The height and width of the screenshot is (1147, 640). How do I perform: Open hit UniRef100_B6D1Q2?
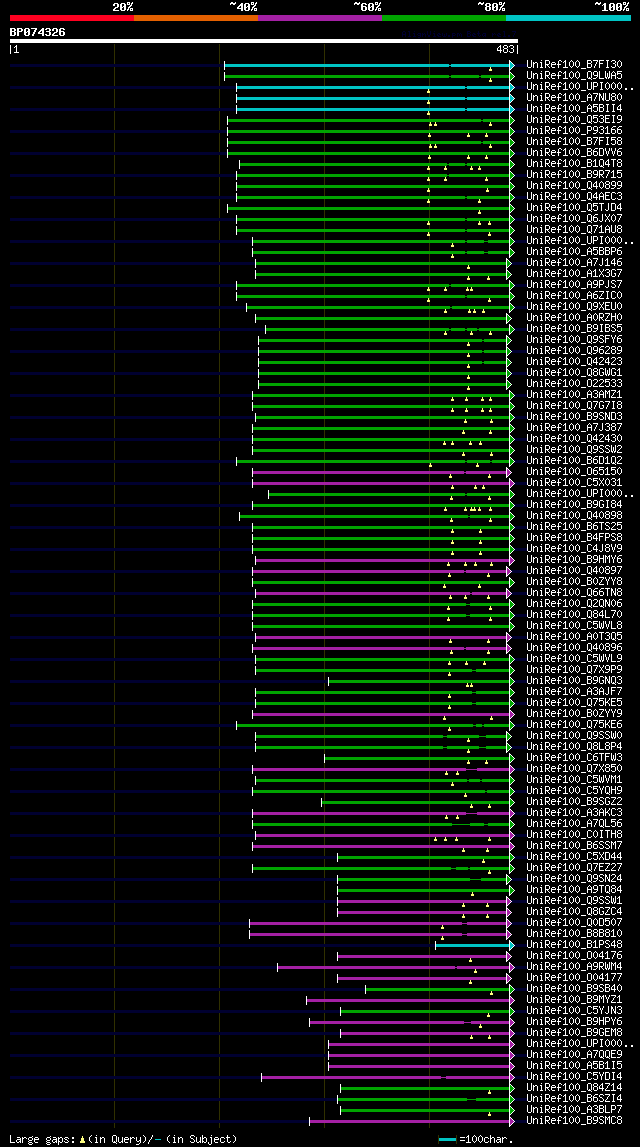coord(574,461)
